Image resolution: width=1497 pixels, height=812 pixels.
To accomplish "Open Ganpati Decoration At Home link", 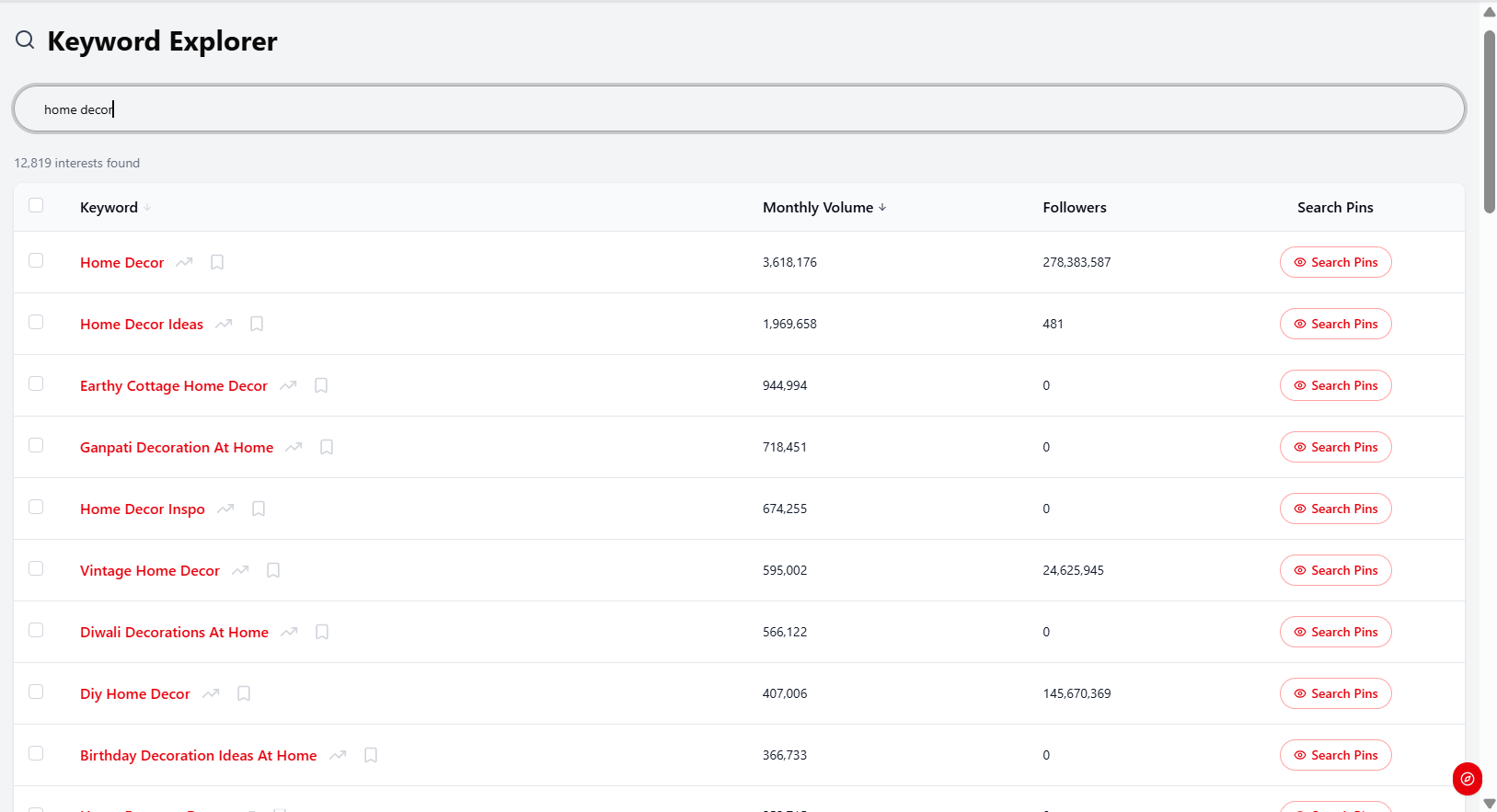I will (177, 448).
